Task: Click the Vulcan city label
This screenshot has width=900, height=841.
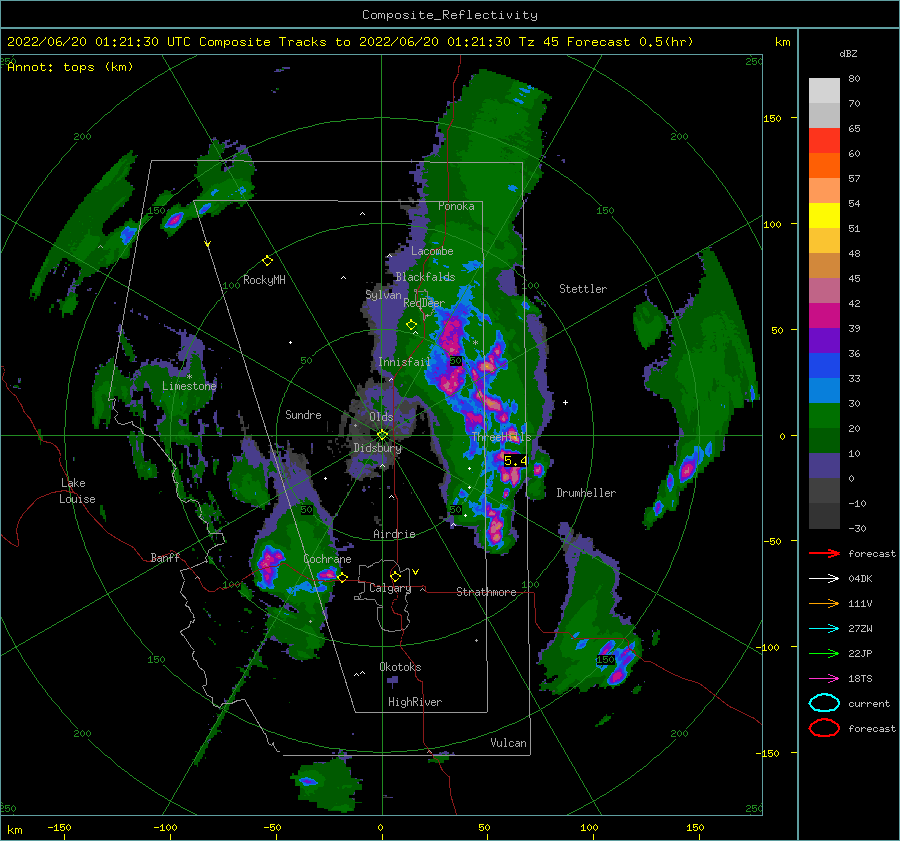Action: coord(508,743)
